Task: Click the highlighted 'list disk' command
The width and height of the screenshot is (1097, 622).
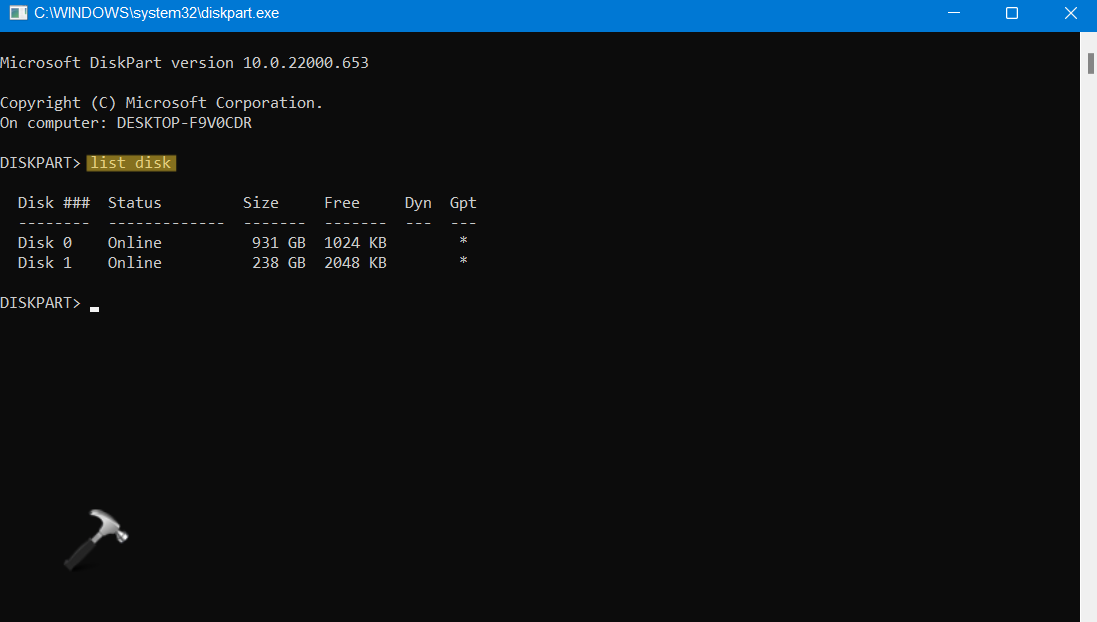Action: 131,163
